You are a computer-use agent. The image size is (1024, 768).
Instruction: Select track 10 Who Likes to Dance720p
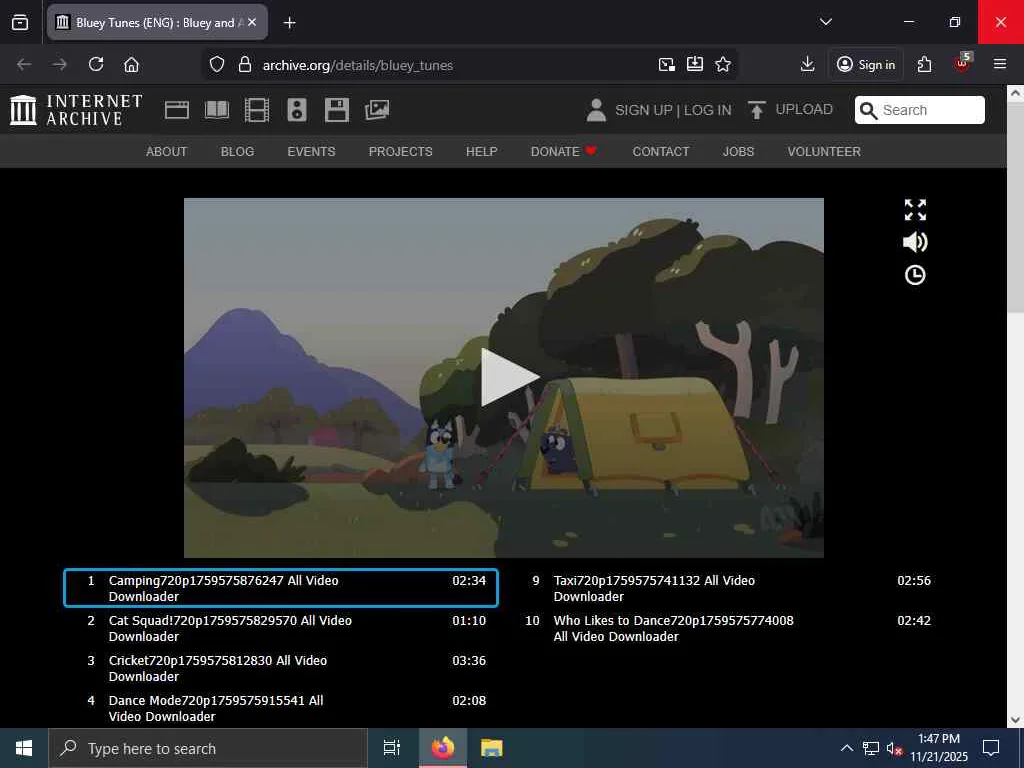click(726, 628)
